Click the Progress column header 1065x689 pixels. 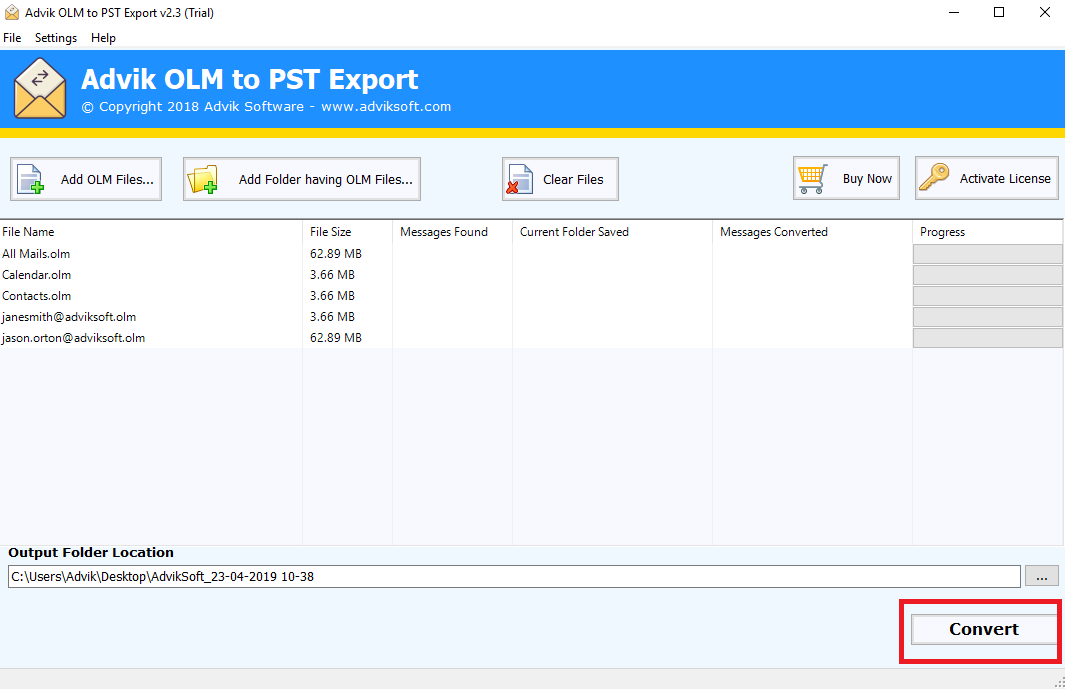pos(988,232)
